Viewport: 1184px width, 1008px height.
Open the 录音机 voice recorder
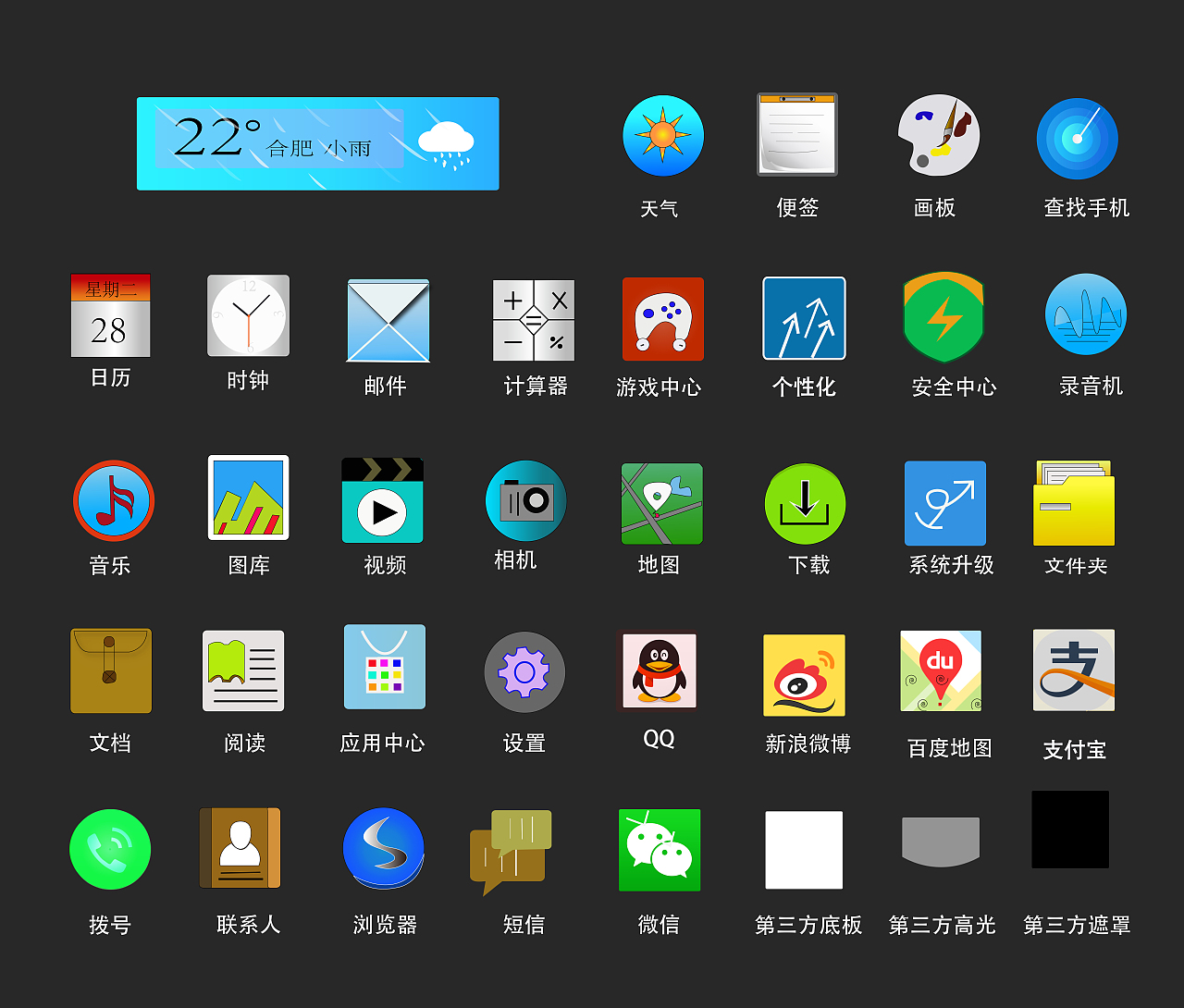tap(1084, 314)
